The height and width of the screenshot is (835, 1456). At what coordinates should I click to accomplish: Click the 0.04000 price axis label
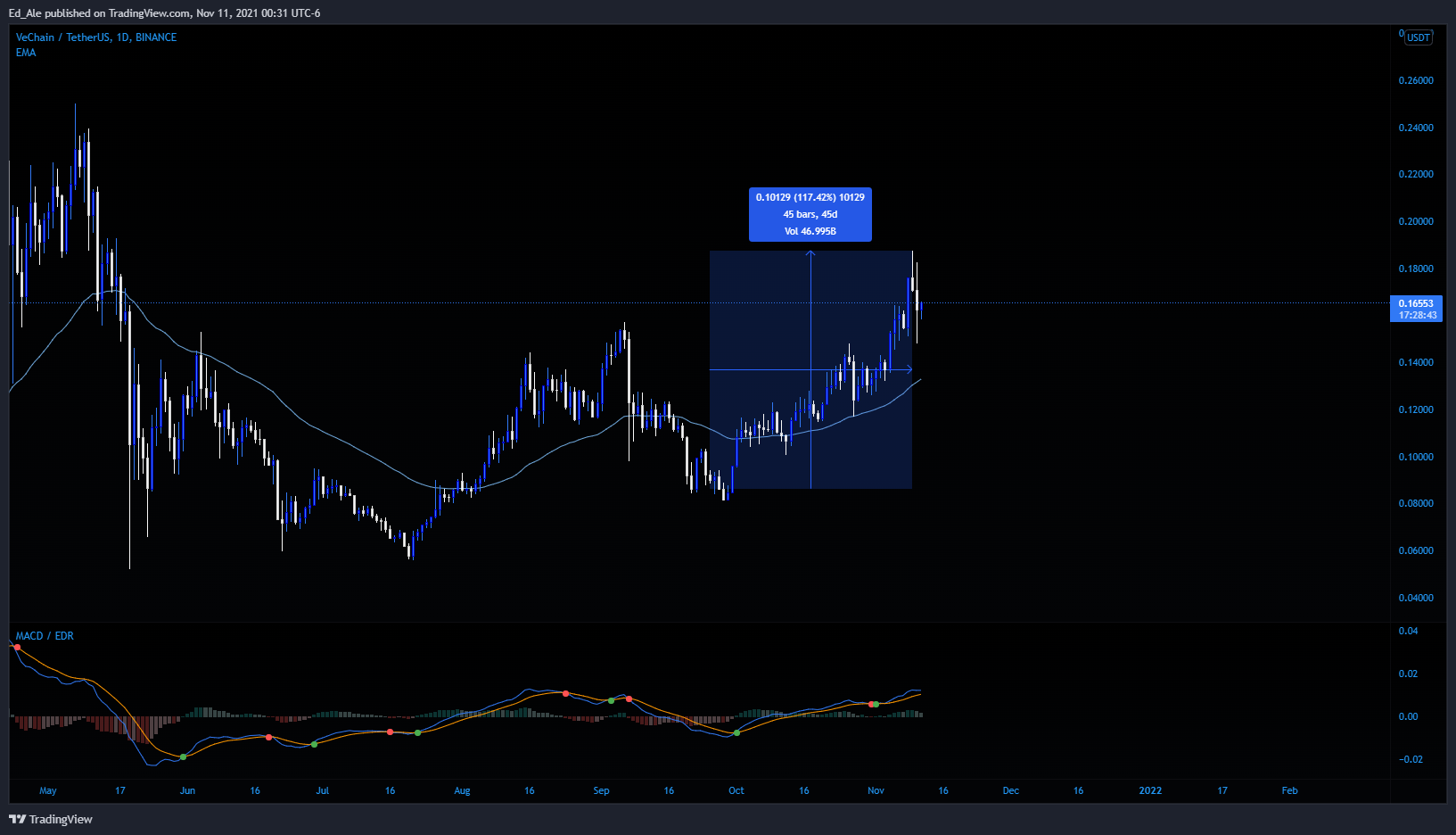point(1416,598)
